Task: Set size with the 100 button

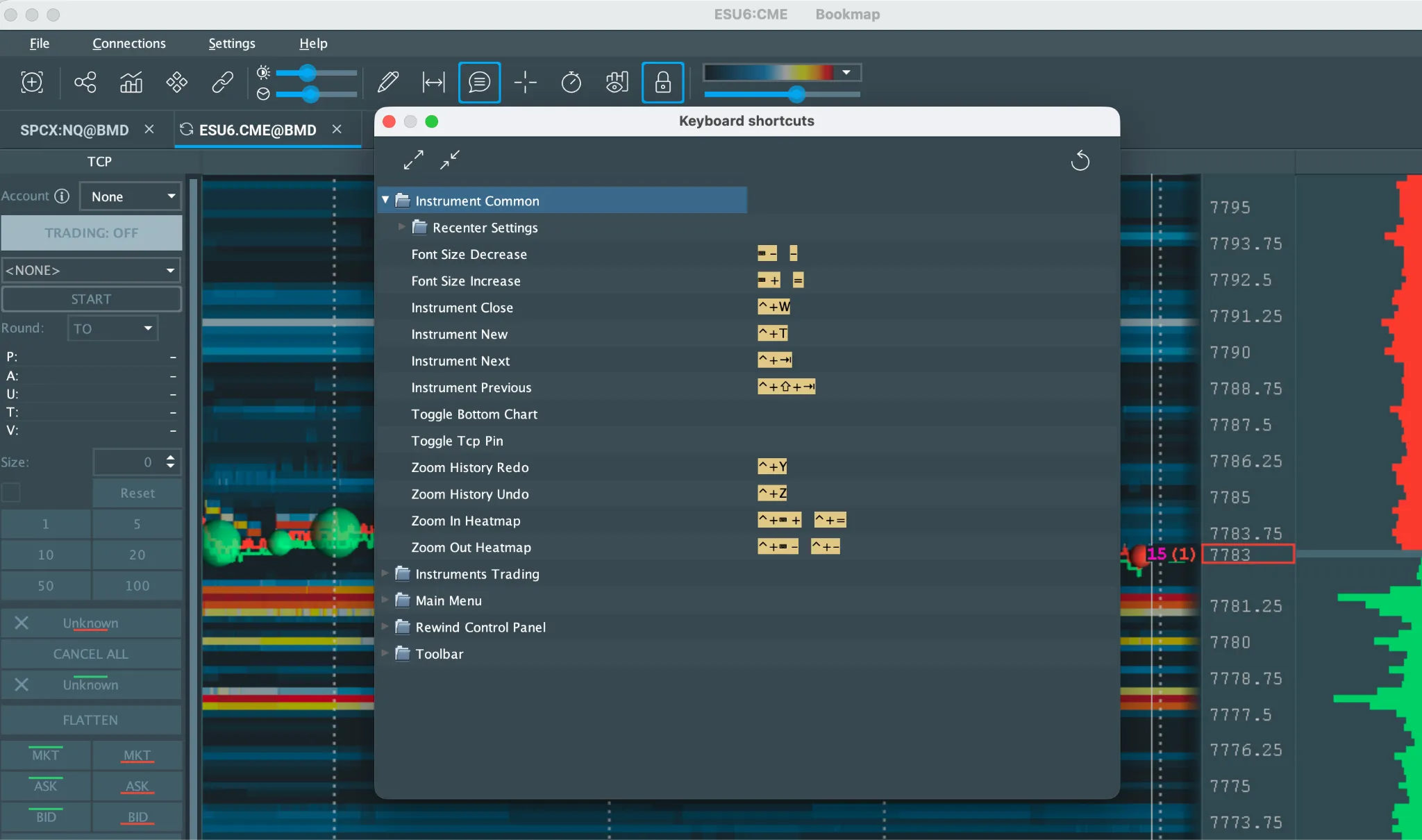Action: (x=137, y=585)
